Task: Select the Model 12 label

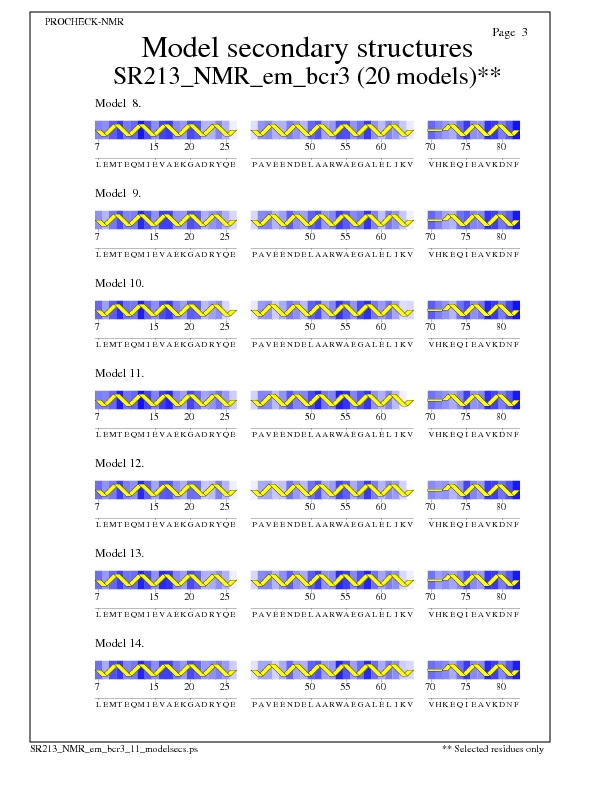Action: (x=120, y=463)
